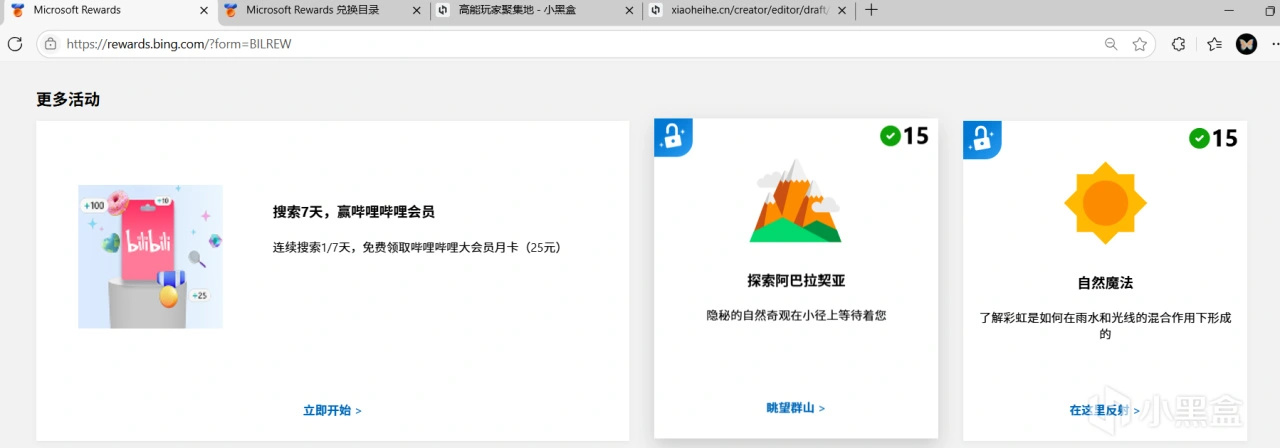Minimize the browser window
Viewport: 1280px width, 448px height.
(x=1228, y=10)
